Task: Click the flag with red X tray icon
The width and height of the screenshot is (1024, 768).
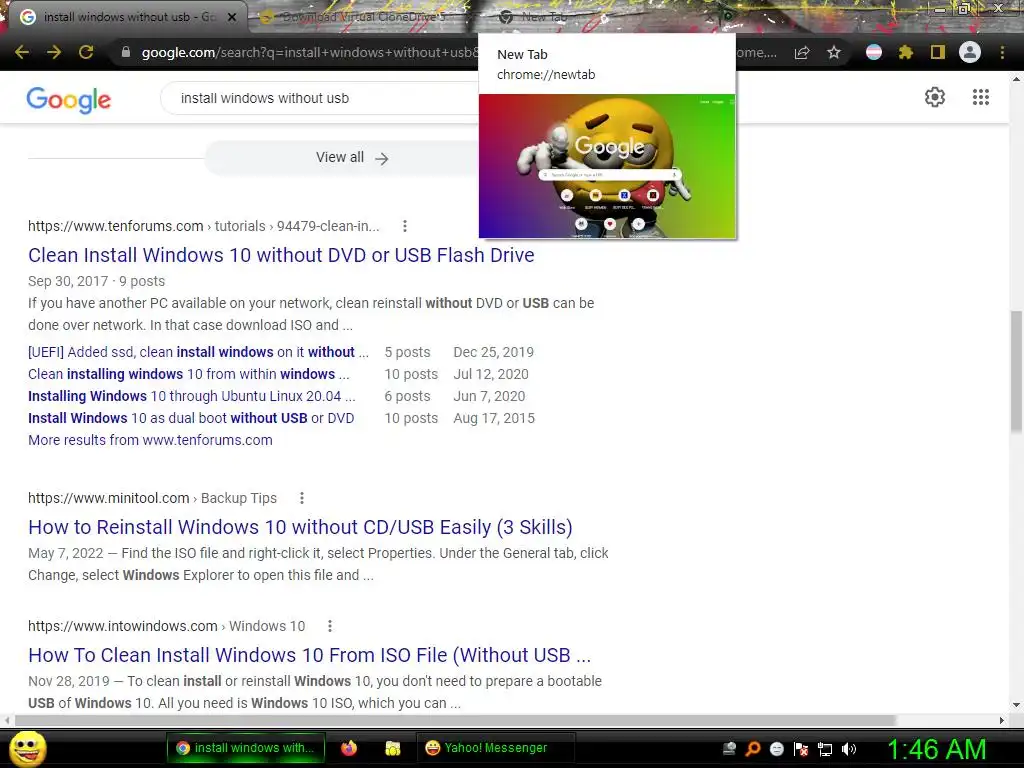Action: (x=801, y=749)
